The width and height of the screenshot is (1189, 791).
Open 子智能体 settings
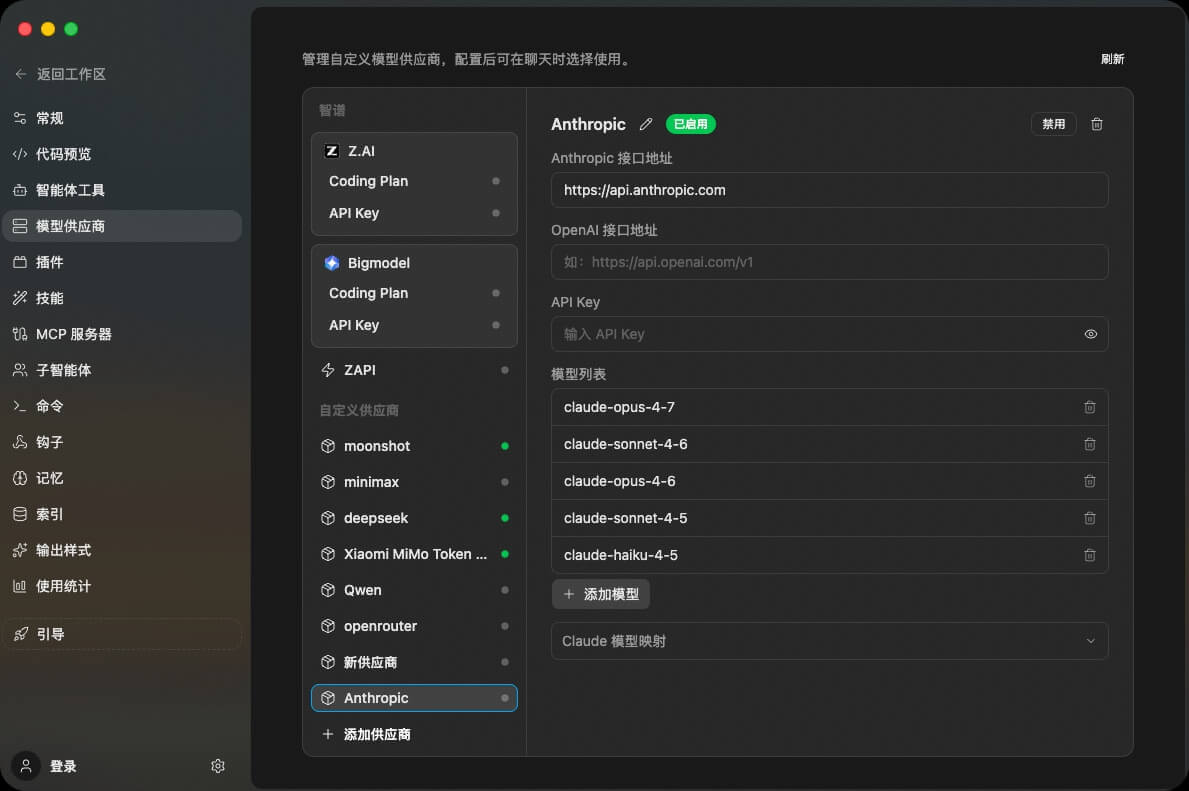[122, 370]
